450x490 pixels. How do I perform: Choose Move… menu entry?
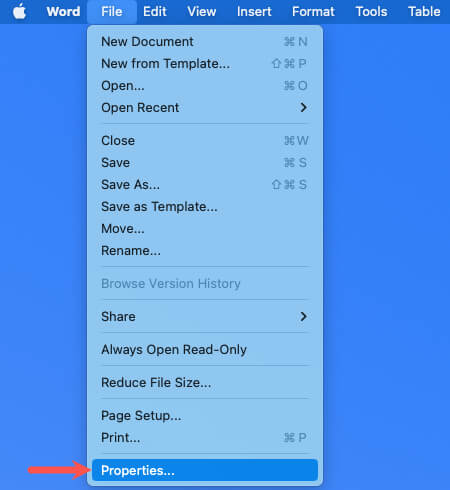click(205, 229)
